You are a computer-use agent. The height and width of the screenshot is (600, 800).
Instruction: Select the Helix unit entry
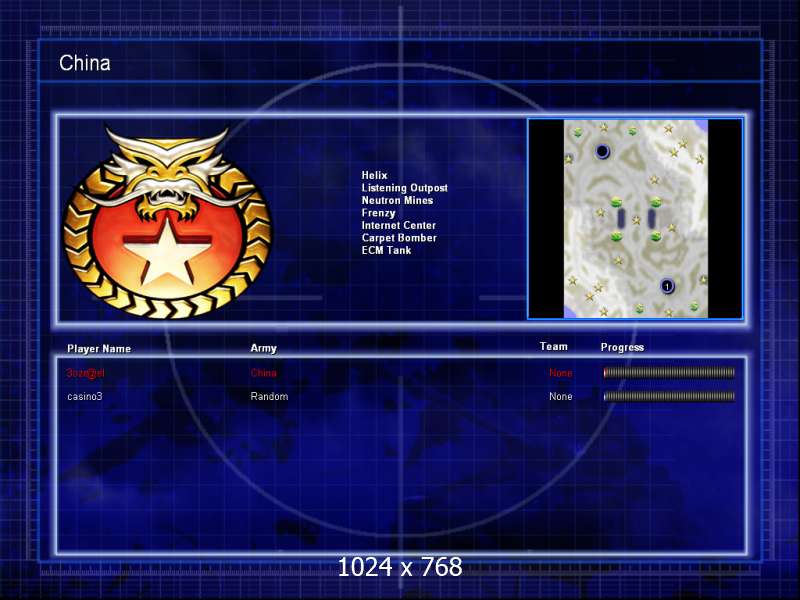(x=374, y=175)
